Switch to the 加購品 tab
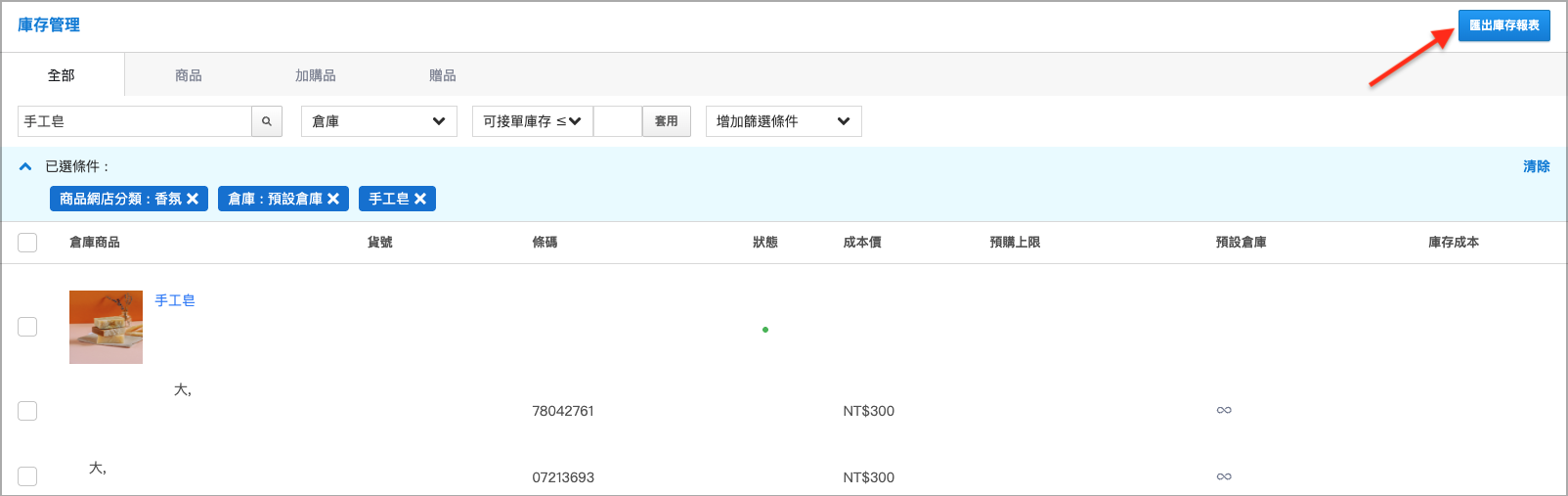This screenshot has width=1568, height=496. [316, 75]
